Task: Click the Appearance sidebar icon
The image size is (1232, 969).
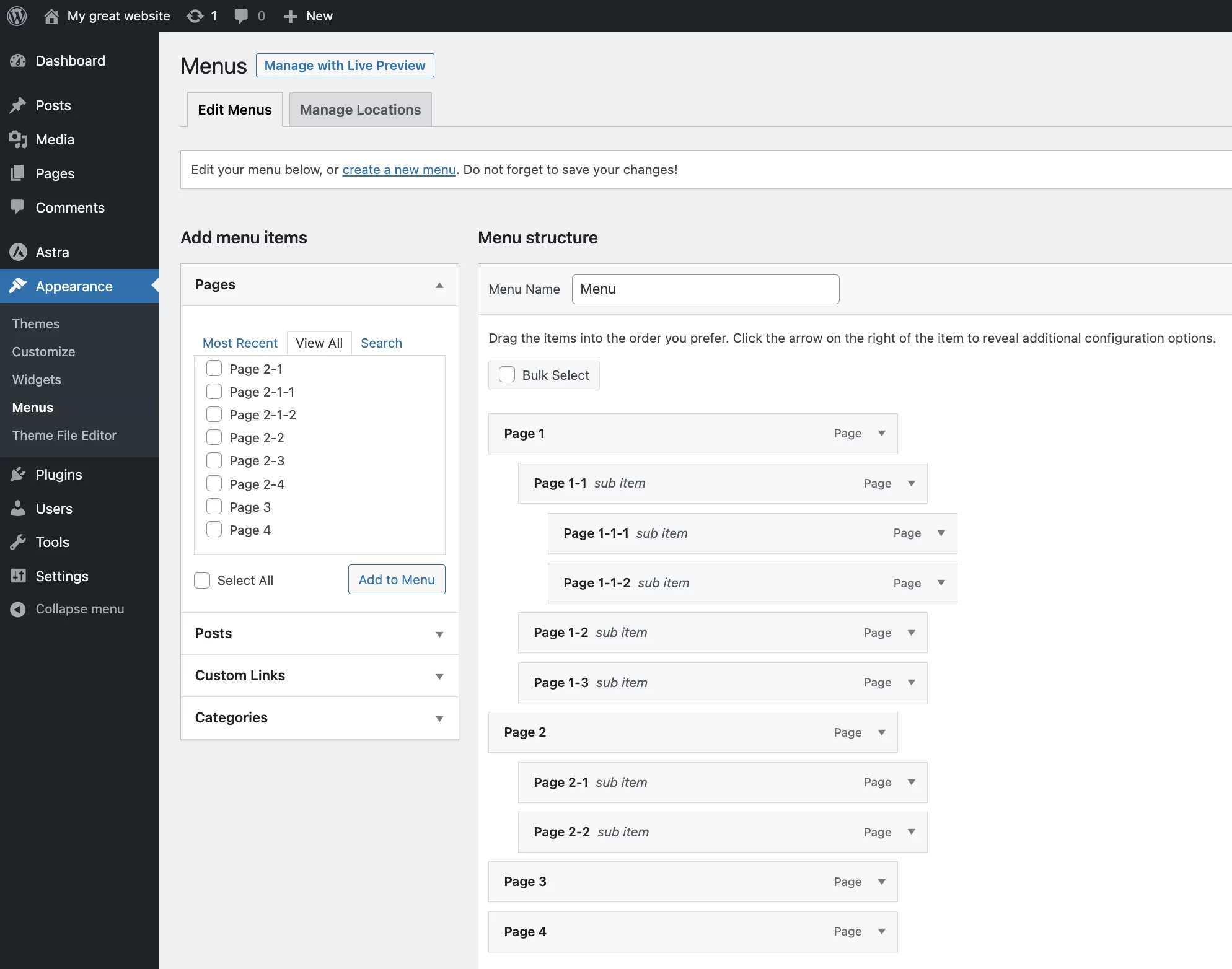Action: tap(20, 286)
